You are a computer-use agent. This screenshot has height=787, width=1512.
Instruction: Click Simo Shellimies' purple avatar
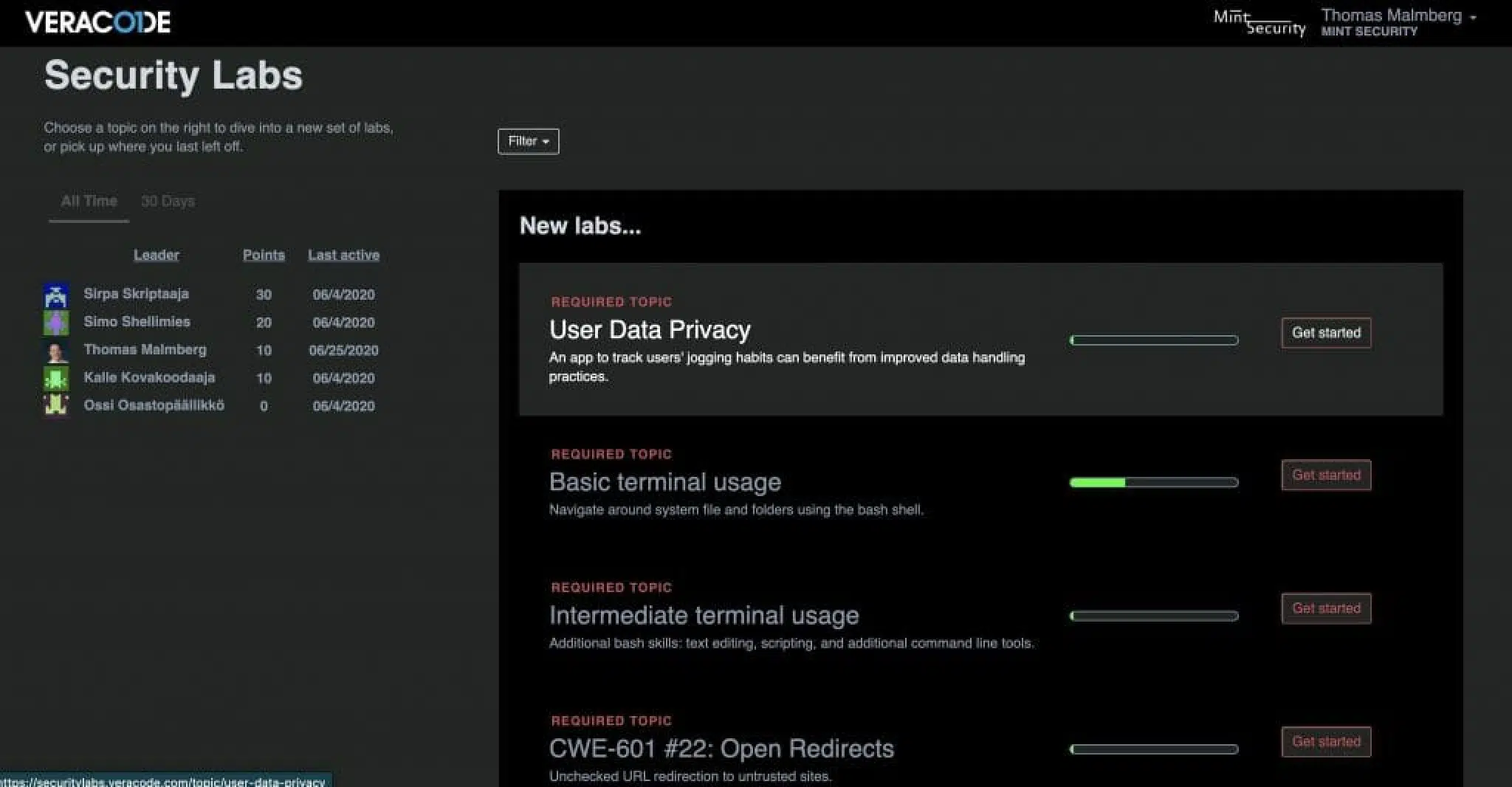(56, 323)
